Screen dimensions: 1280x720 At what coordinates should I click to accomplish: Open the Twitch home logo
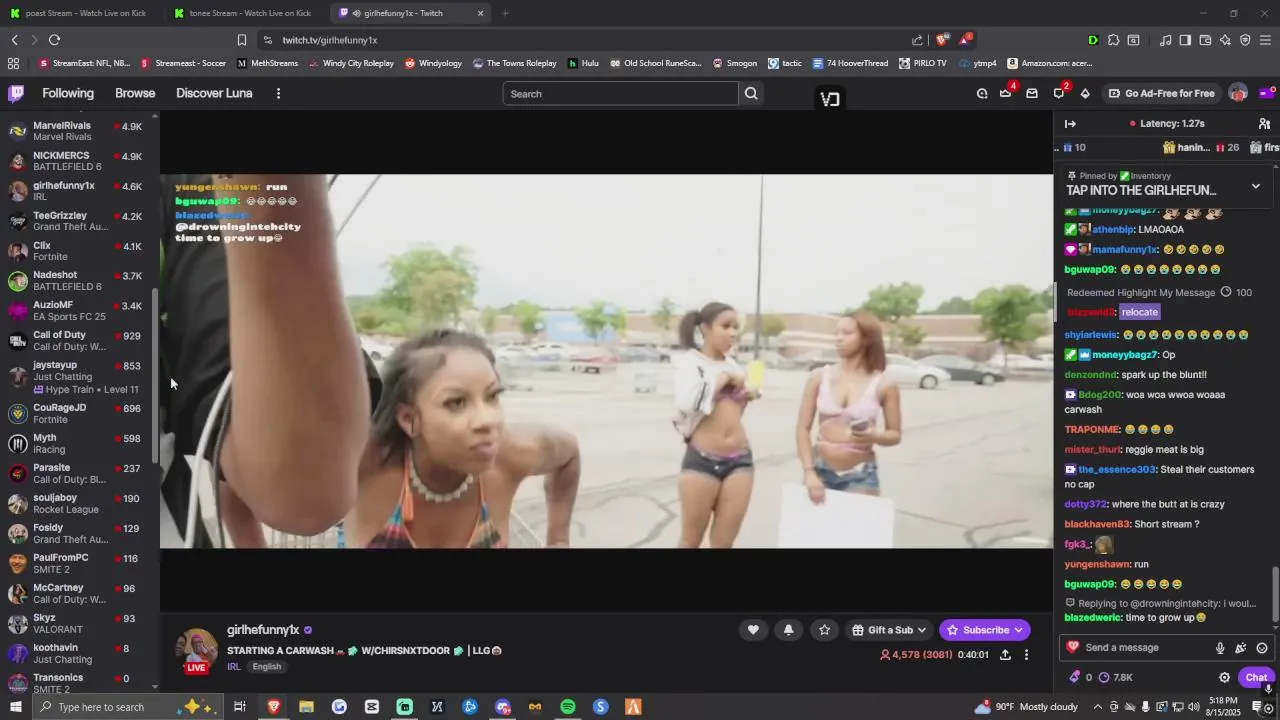(x=16, y=93)
